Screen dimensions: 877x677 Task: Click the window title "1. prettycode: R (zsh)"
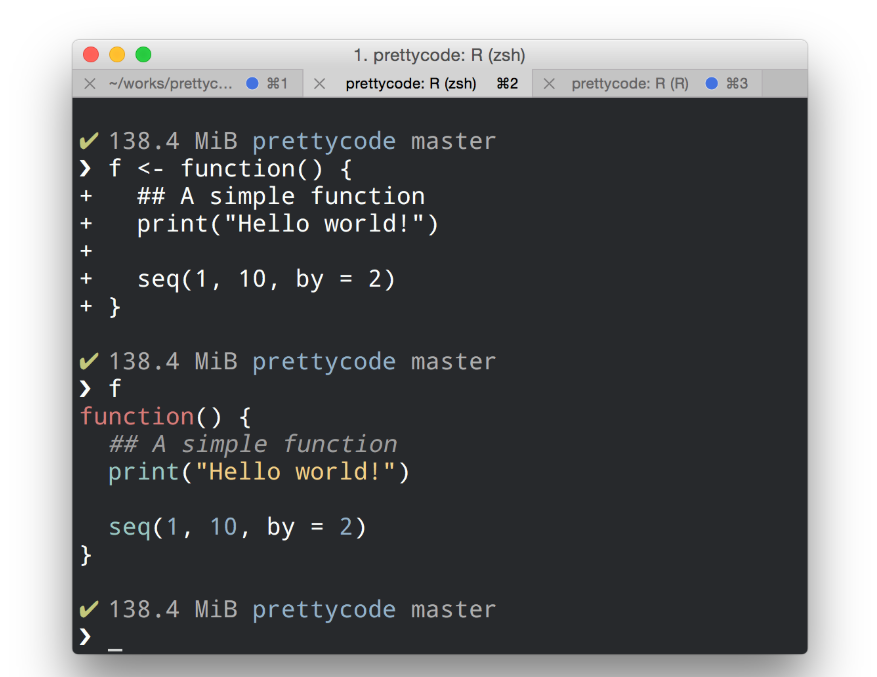[439, 55]
